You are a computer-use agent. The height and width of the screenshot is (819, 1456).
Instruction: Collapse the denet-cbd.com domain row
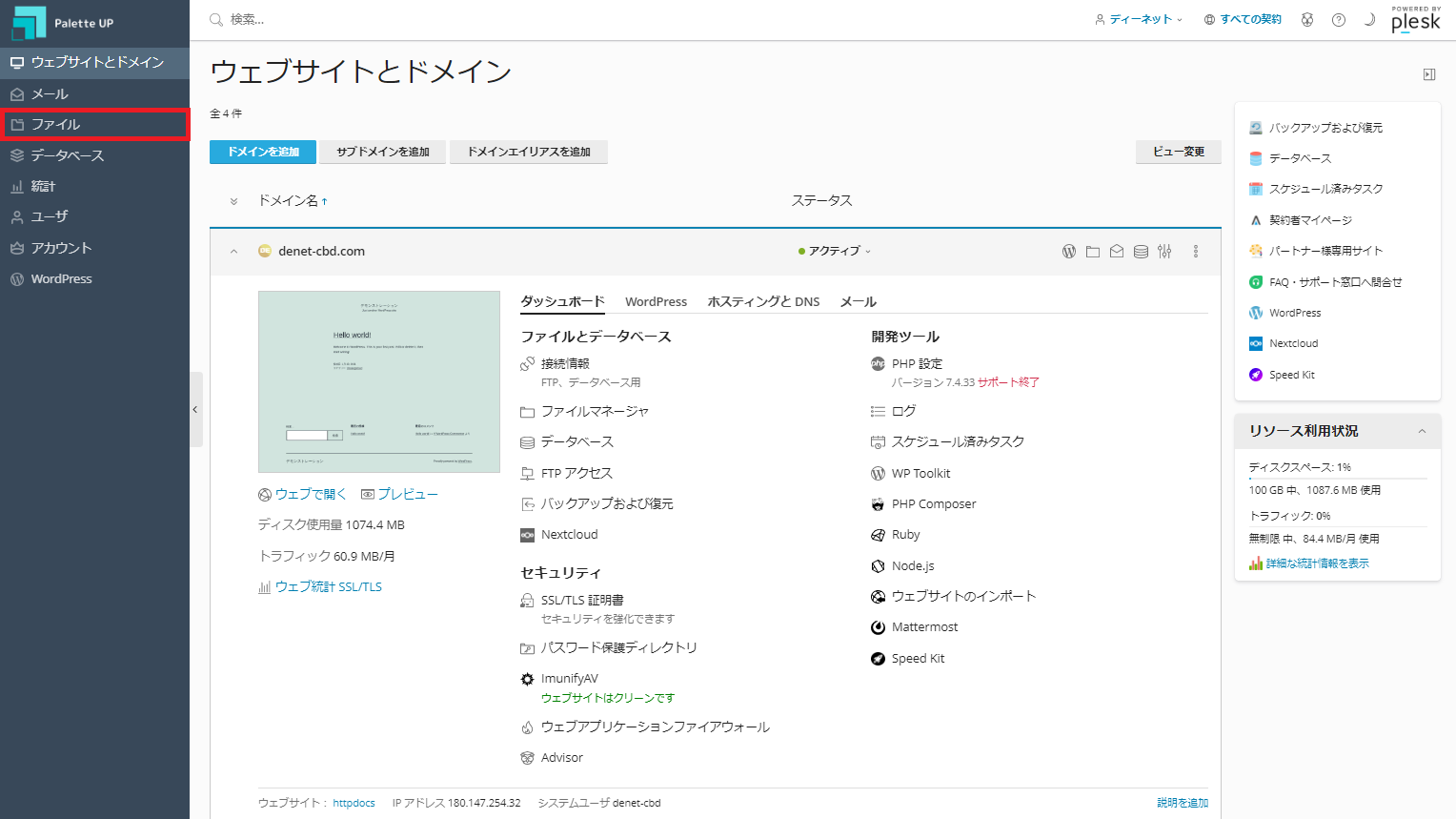[x=233, y=252]
